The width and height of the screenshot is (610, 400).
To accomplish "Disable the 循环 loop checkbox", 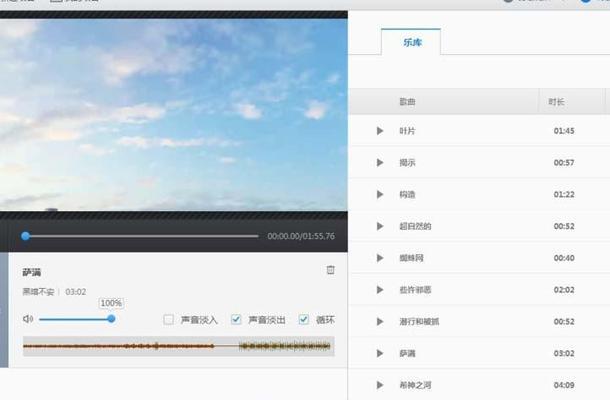I will (x=303, y=319).
